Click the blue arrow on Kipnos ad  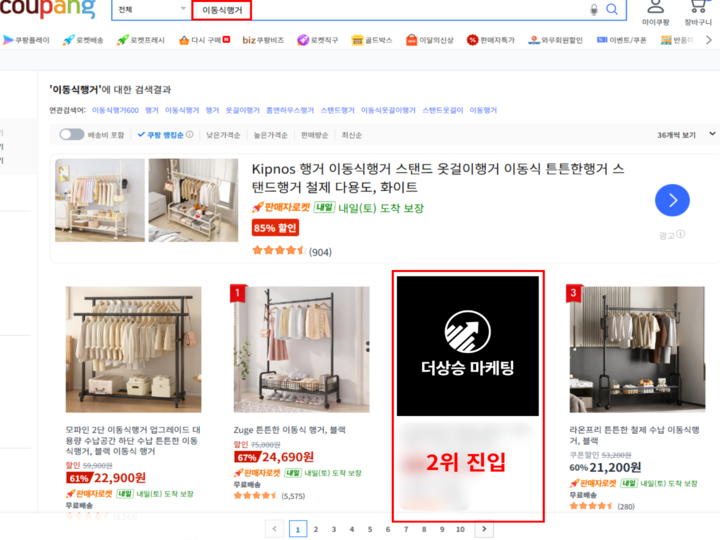point(672,200)
